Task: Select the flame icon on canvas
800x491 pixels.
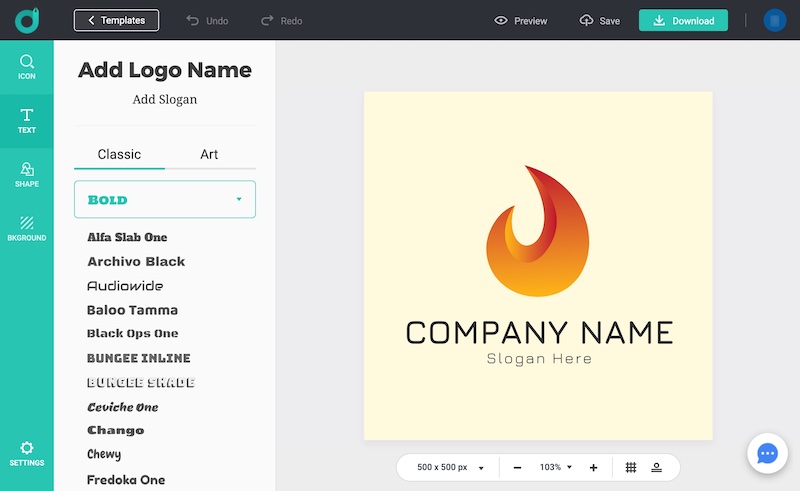Action: click(538, 231)
